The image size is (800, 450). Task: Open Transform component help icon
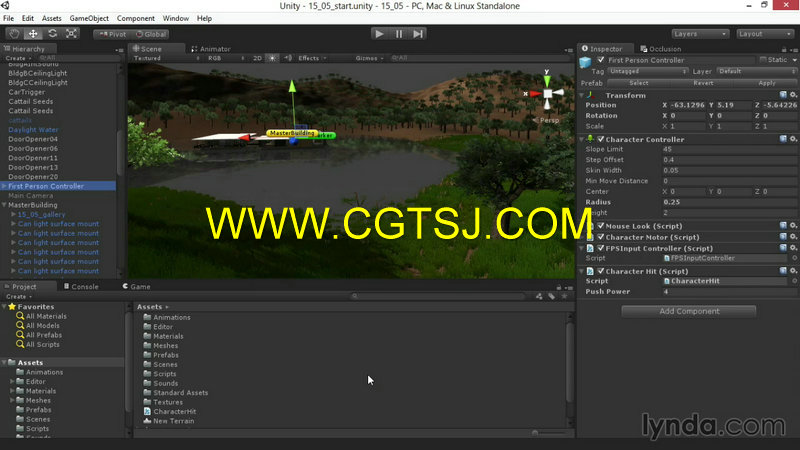click(x=783, y=95)
